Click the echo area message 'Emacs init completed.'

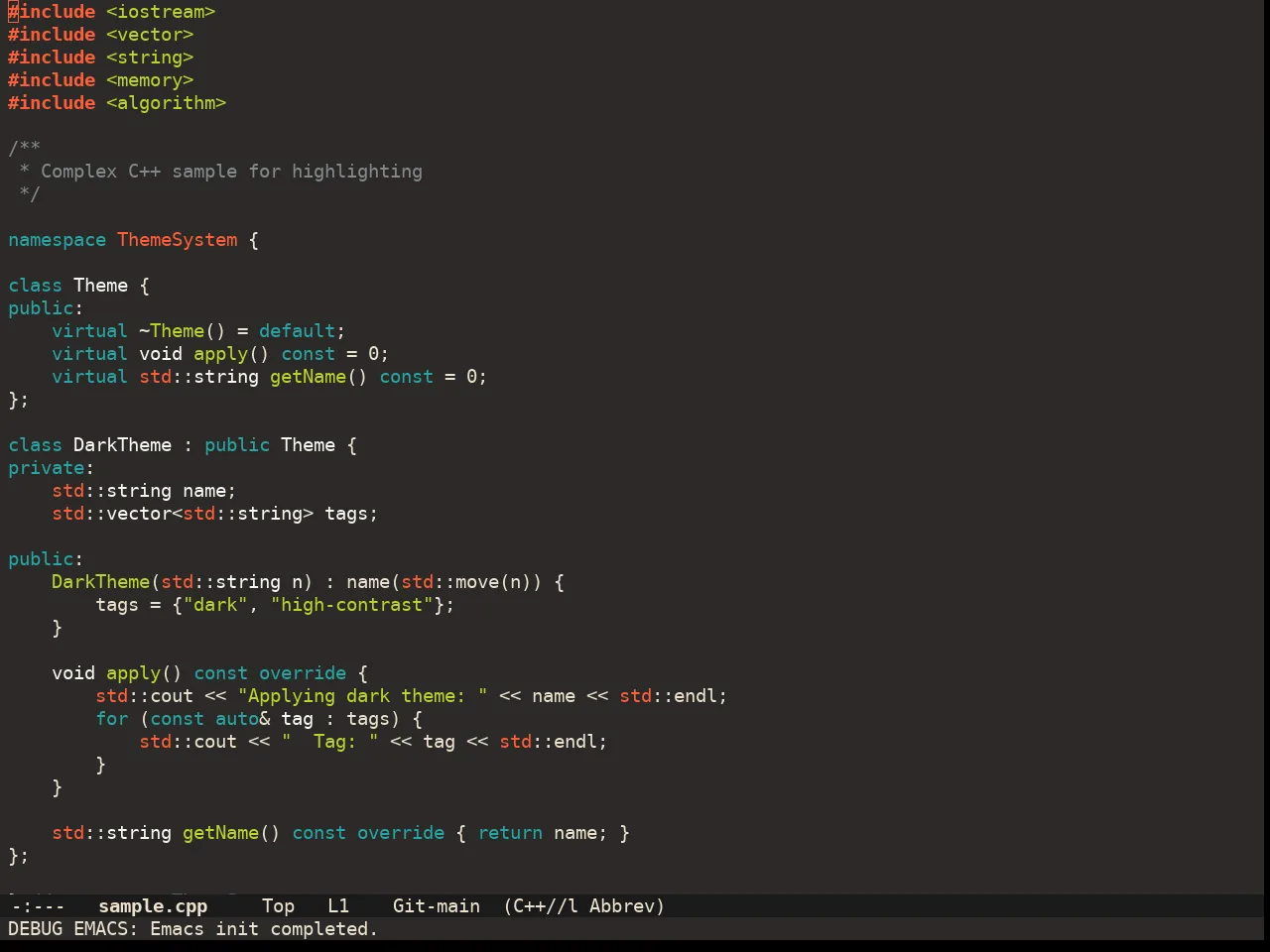(264, 929)
